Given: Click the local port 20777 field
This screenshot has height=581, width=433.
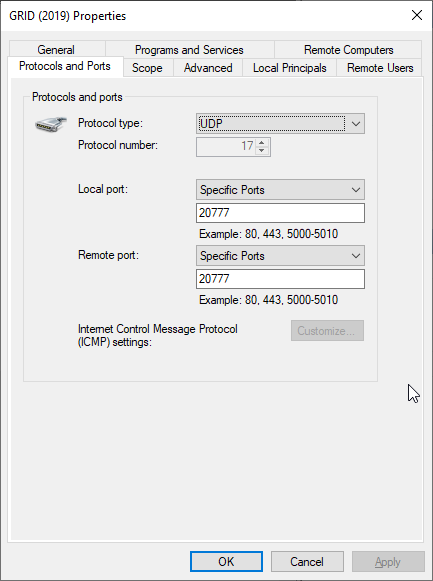Looking at the screenshot, I should (280, 213).
